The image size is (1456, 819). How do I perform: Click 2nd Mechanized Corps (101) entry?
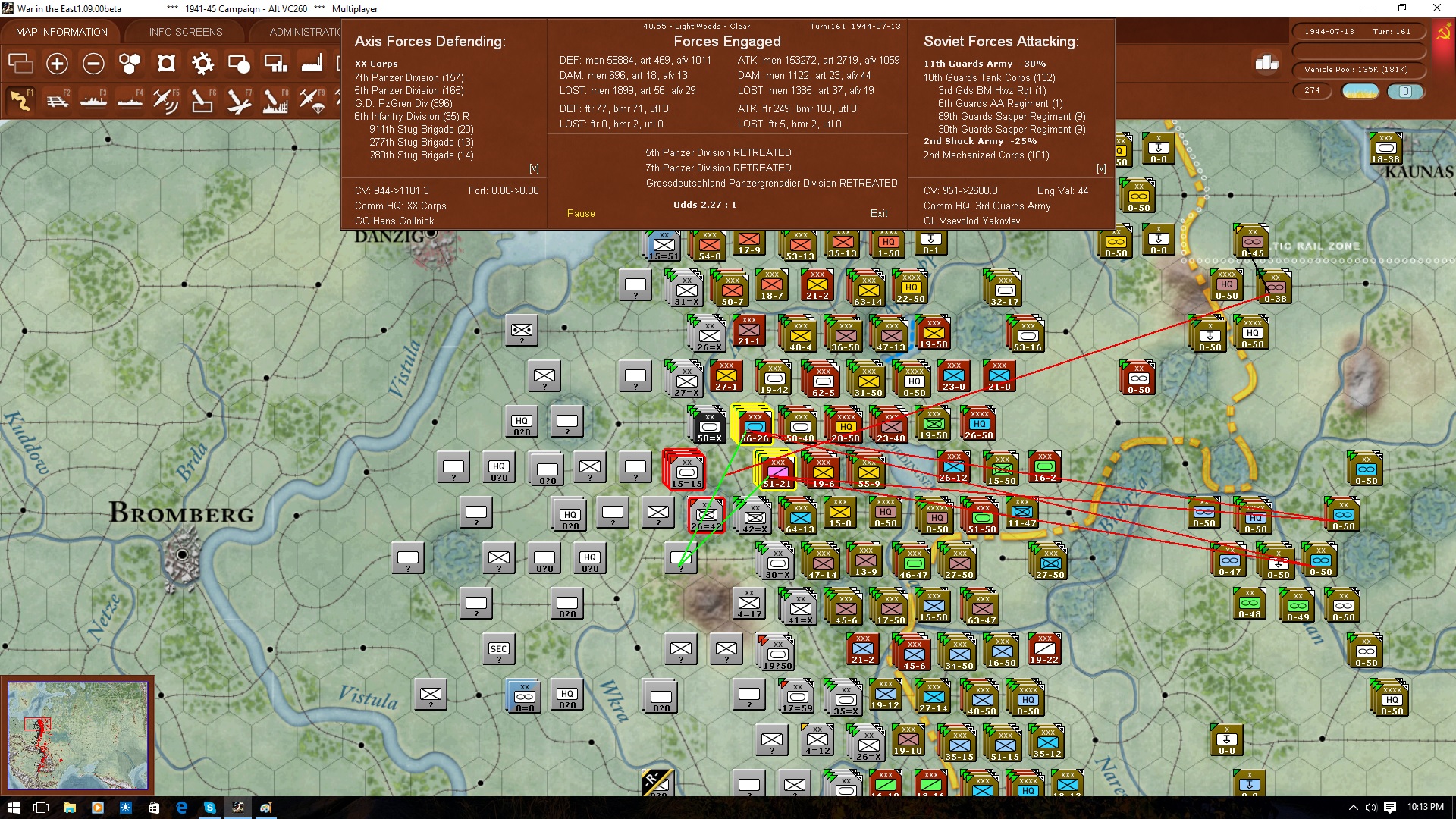tap(986, 155)
